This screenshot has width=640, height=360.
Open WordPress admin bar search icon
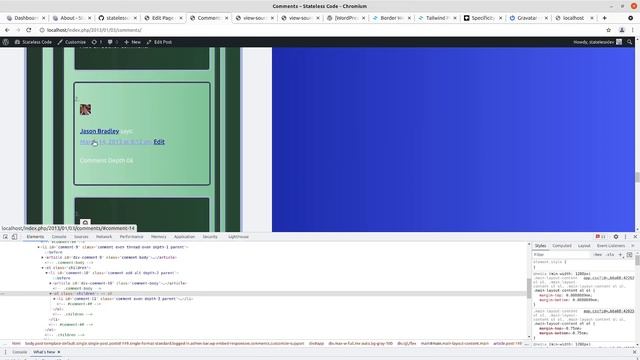point(630,42)
